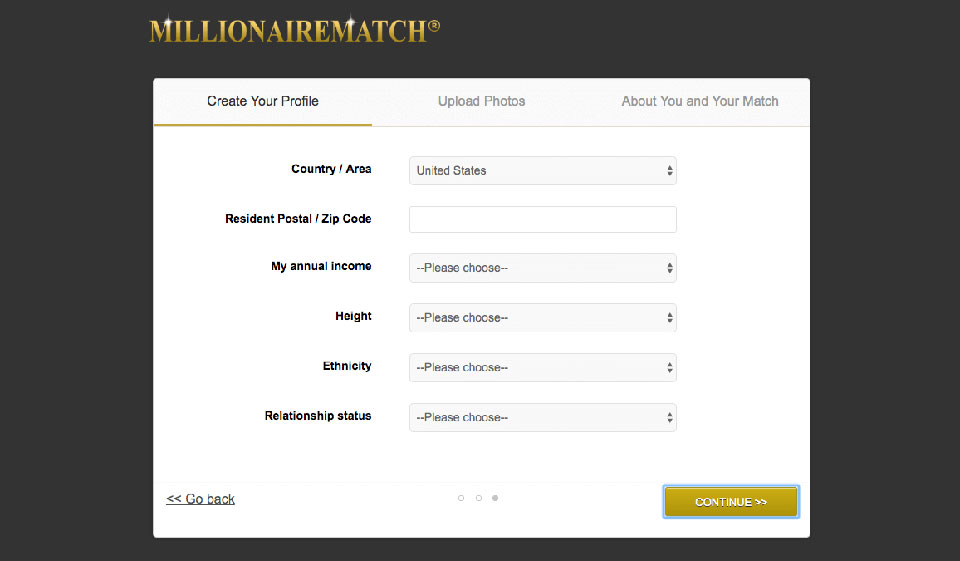This screenshot has width=960, height=561.
Task: Click the Ethnicity dropdown arrow icon
Action: [669, 367]
